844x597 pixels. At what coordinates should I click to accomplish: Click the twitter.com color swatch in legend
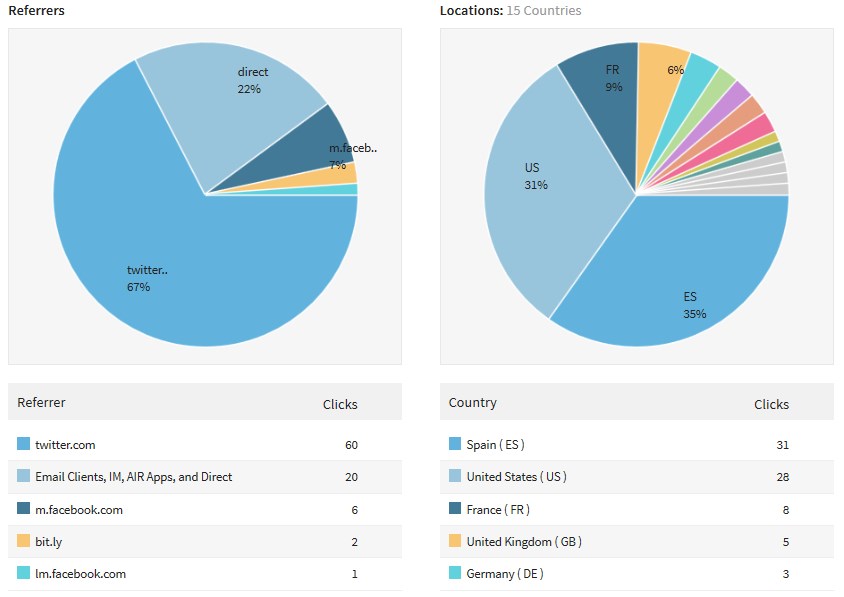[x=24, y=444]
